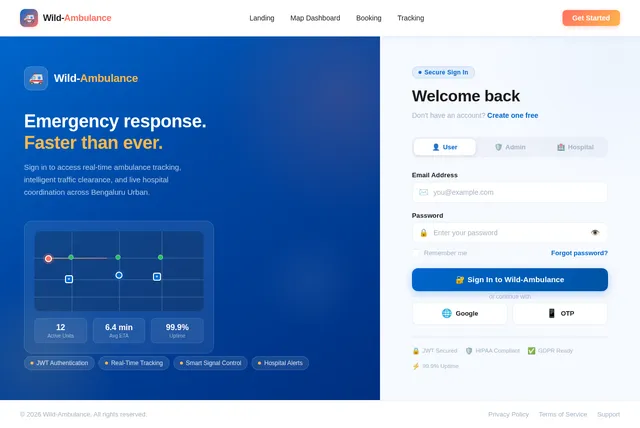Click the lightning bolt uptime icon
640x428 pixels.
[x=416, y=366]
